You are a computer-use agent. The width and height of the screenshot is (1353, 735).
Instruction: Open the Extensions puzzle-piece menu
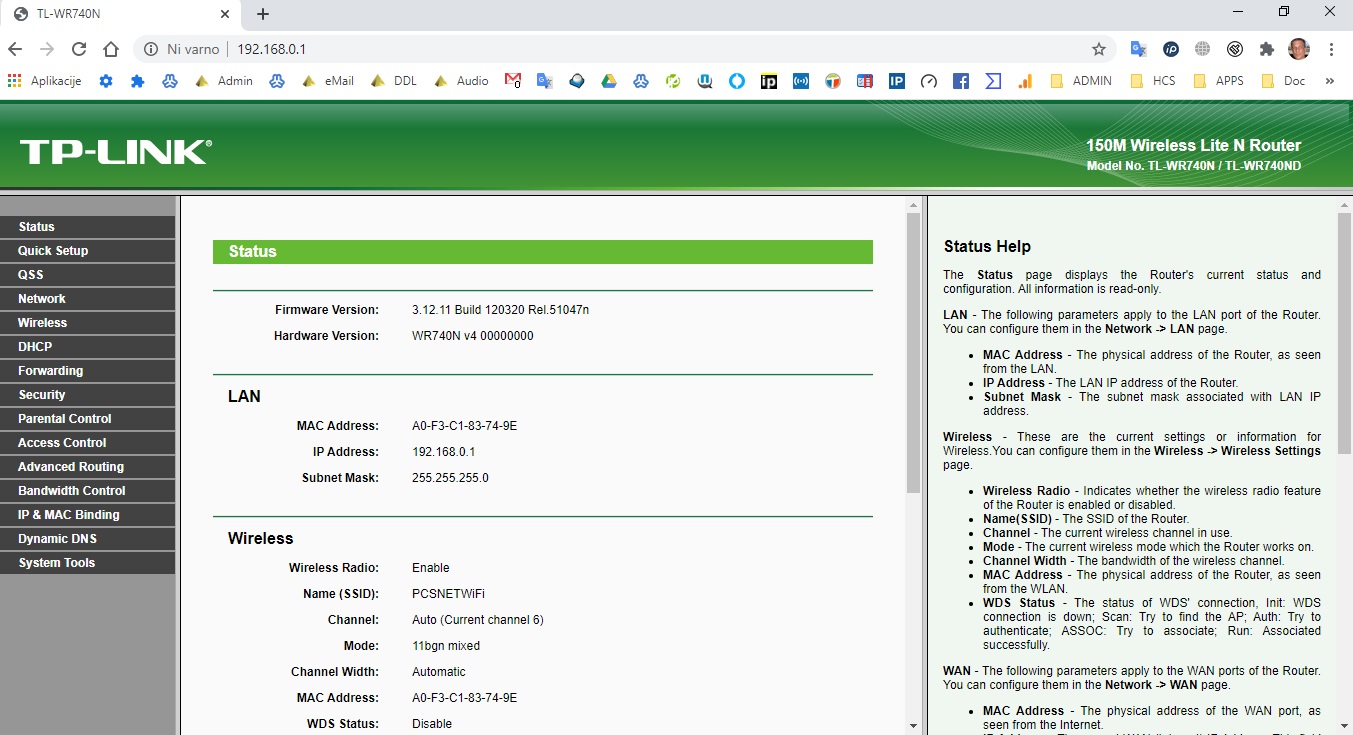tap(1267, 49)
